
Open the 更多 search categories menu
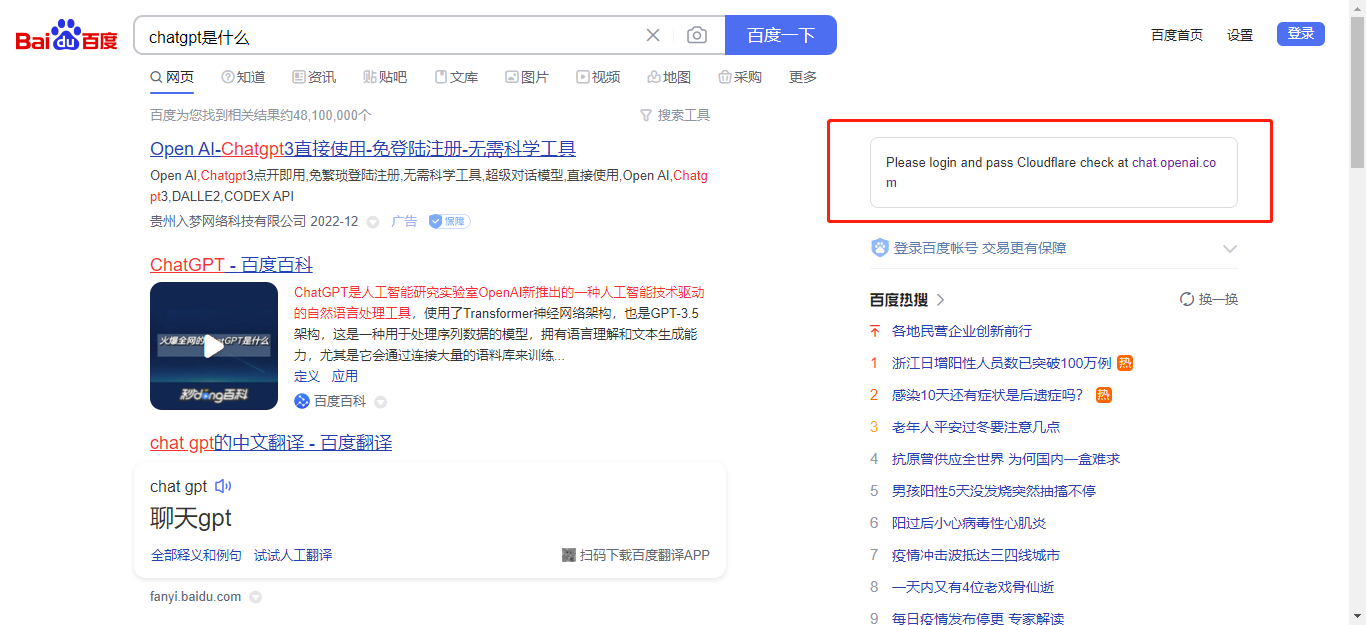tap(803, 77)
